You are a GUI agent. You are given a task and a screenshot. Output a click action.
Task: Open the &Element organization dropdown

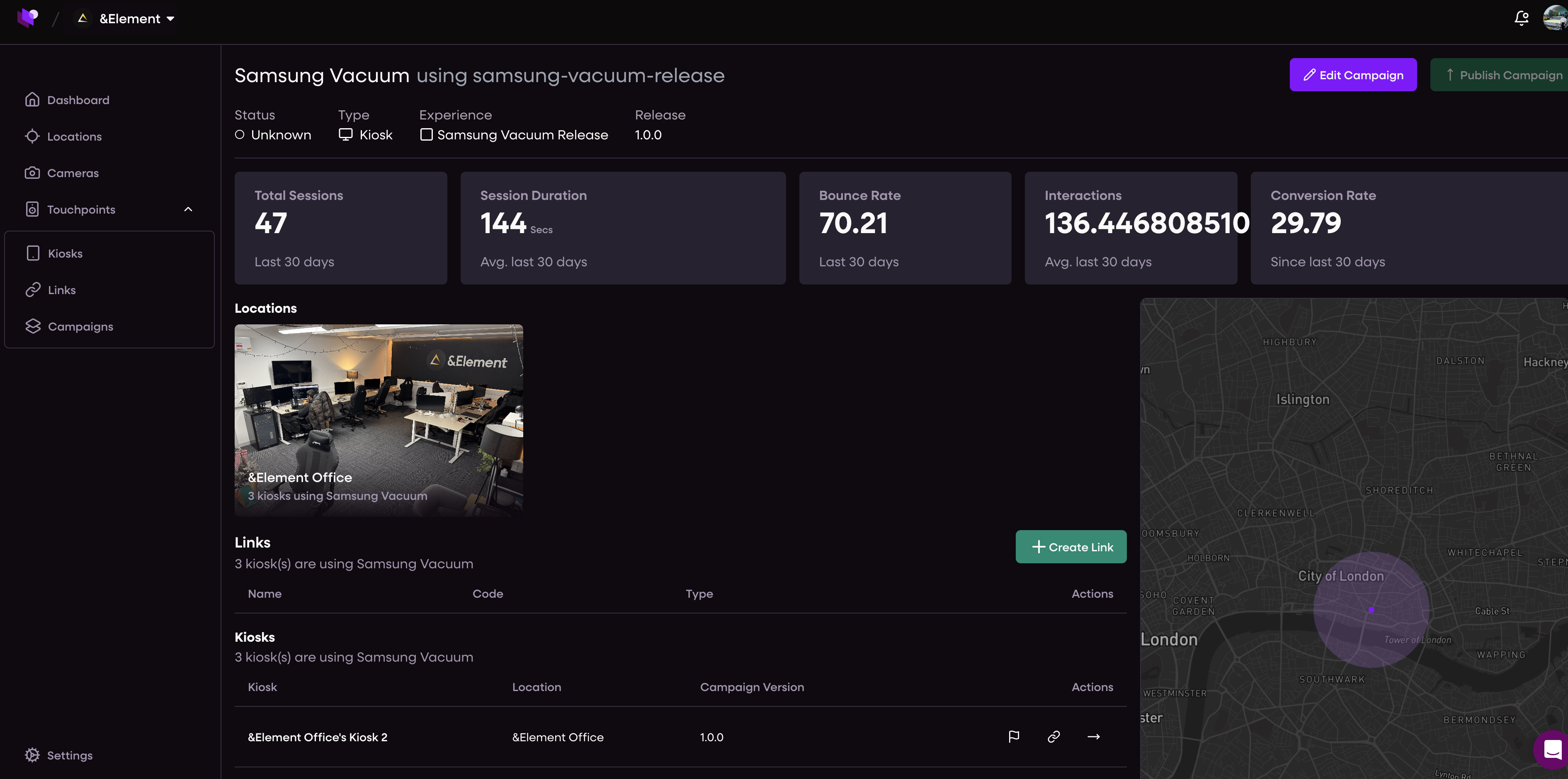click(137, 18)
